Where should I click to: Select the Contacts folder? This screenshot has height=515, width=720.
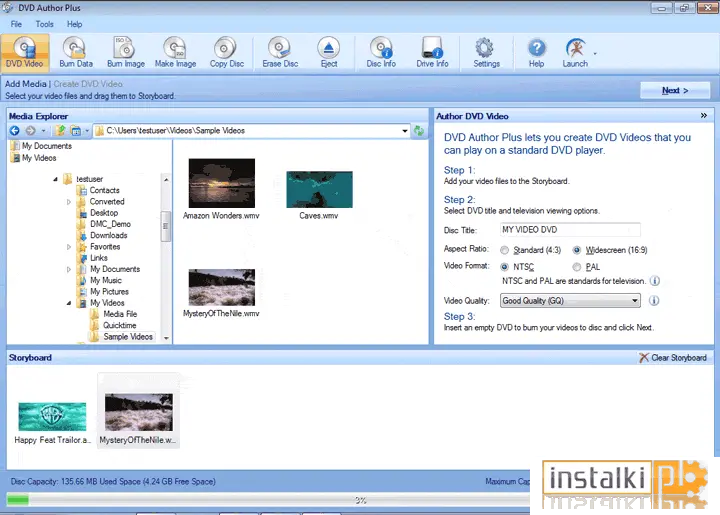[x=104, y=190]
